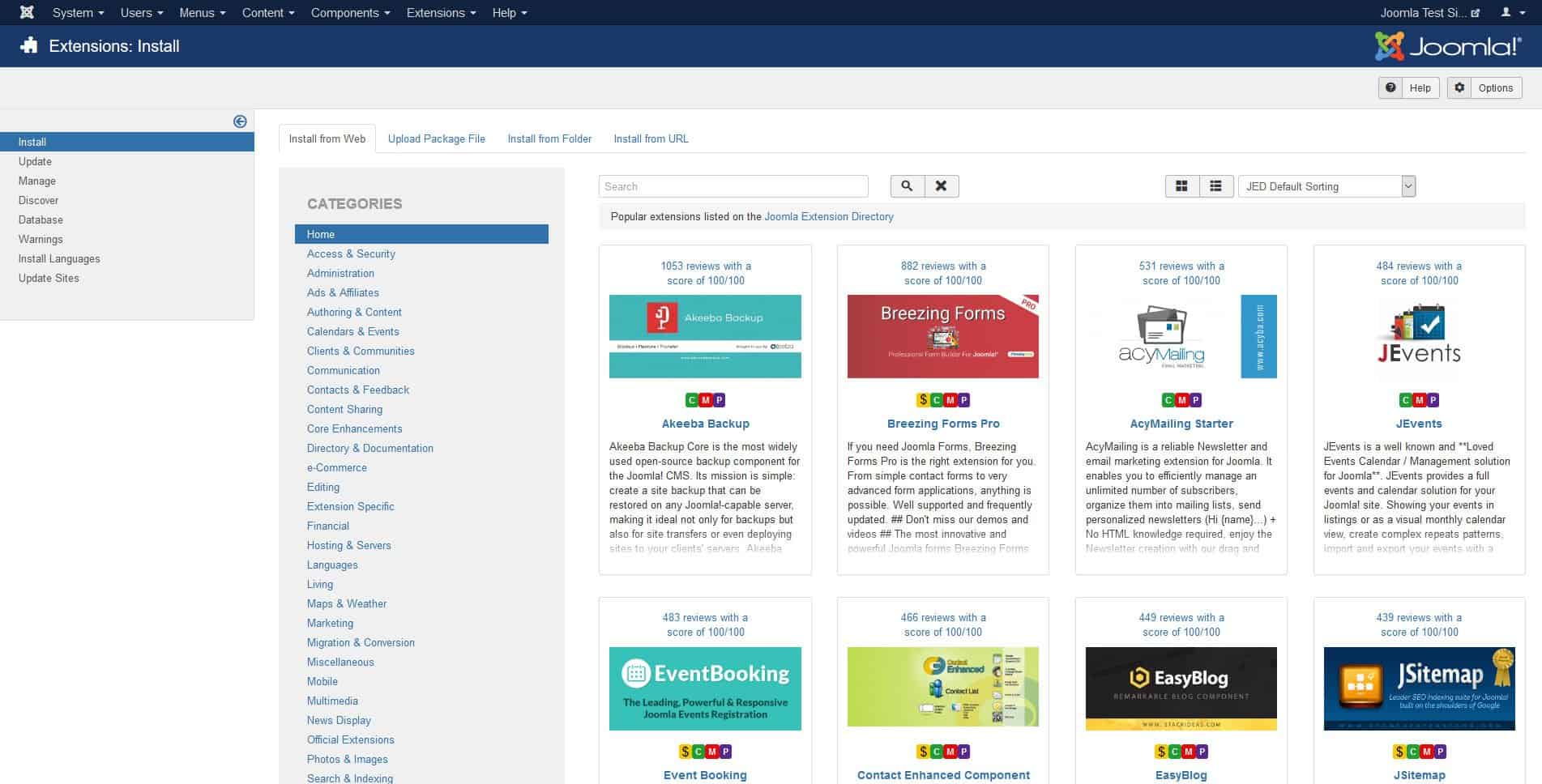Select the Maps & Weather category
The width and height of the screenshot is (1542, 784).
pyautogui.click(x=346, y=603)
